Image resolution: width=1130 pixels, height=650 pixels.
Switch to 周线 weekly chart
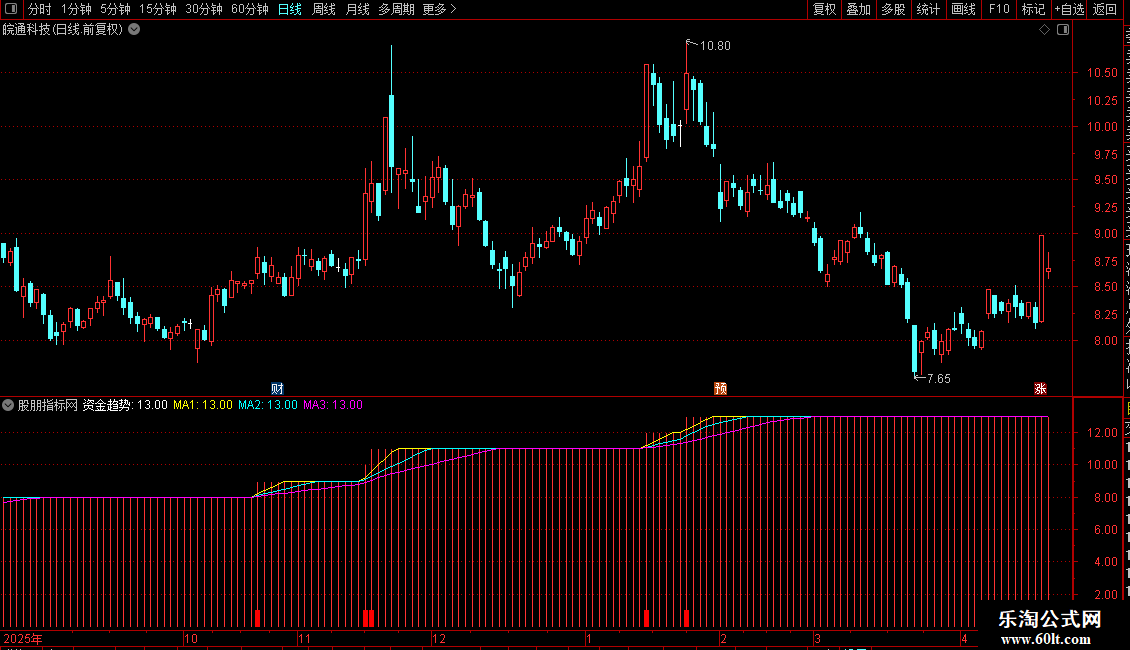(324, 9)
